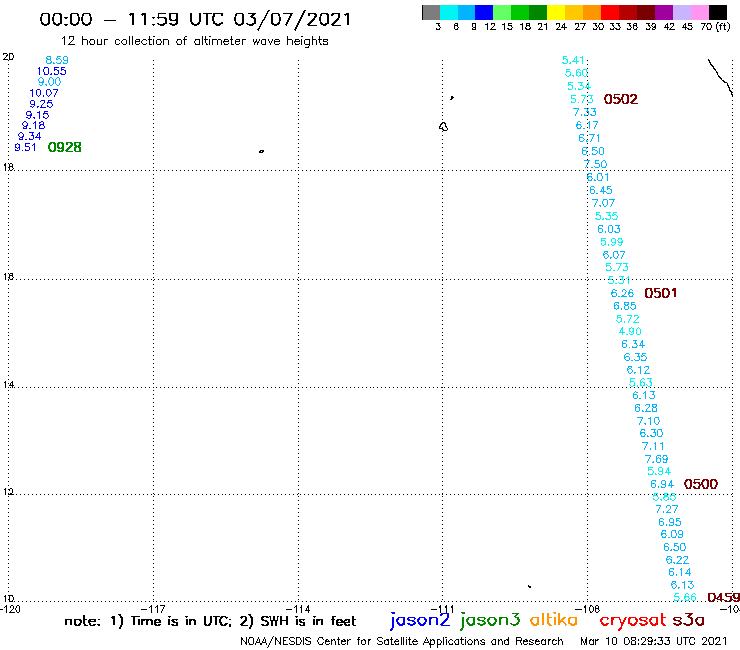Click the wave height value 9.15
This screenshot has width=740, height=650.
click(37, 115)
